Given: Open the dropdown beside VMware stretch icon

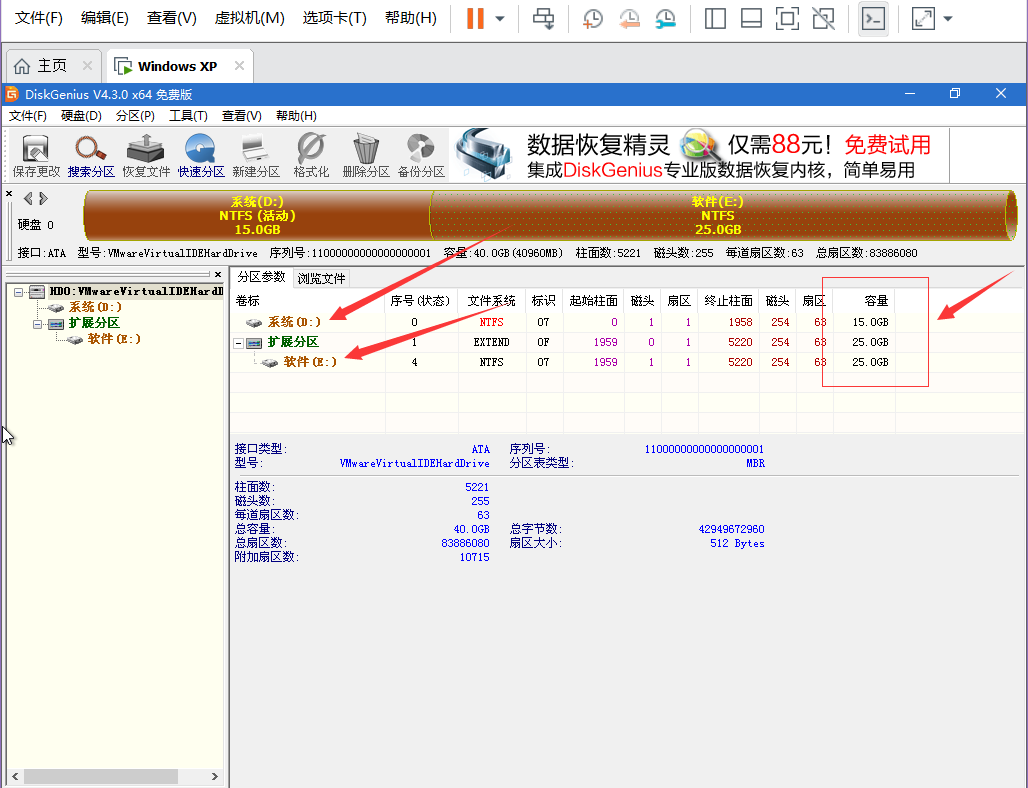Looking at the screenshot, I should click(948, 18).
